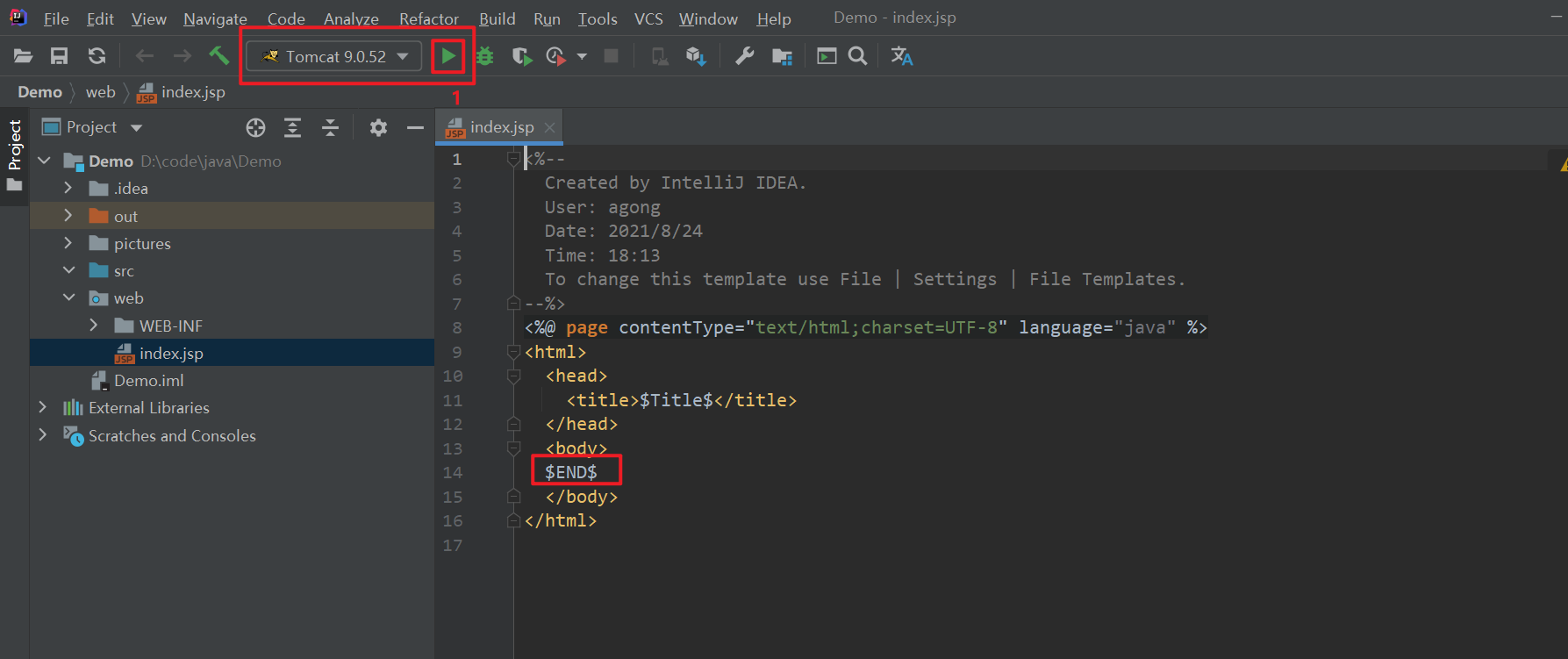Open the Build menu

(x=497, y=18)
